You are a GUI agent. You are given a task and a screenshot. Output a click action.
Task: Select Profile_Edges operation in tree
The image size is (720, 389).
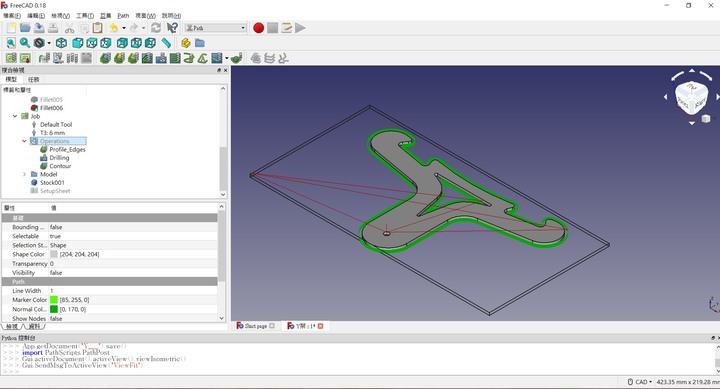(x=68, y=149)
